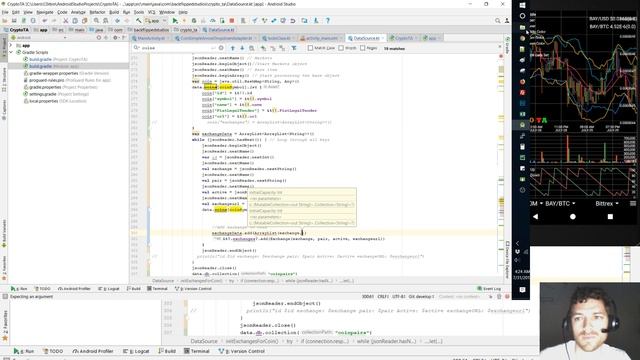This screenshot has height=360, width=640.
Task: Open the Refactor menu
Action: tap(97, 12)
